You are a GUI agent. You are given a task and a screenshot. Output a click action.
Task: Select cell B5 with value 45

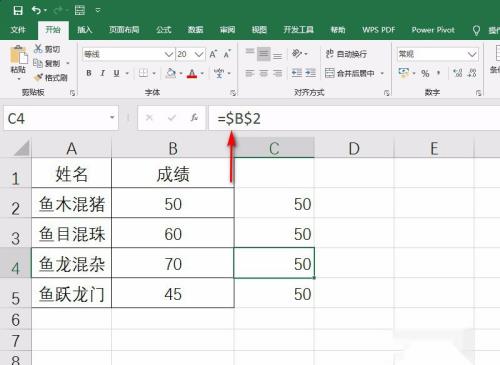point(173,293)
